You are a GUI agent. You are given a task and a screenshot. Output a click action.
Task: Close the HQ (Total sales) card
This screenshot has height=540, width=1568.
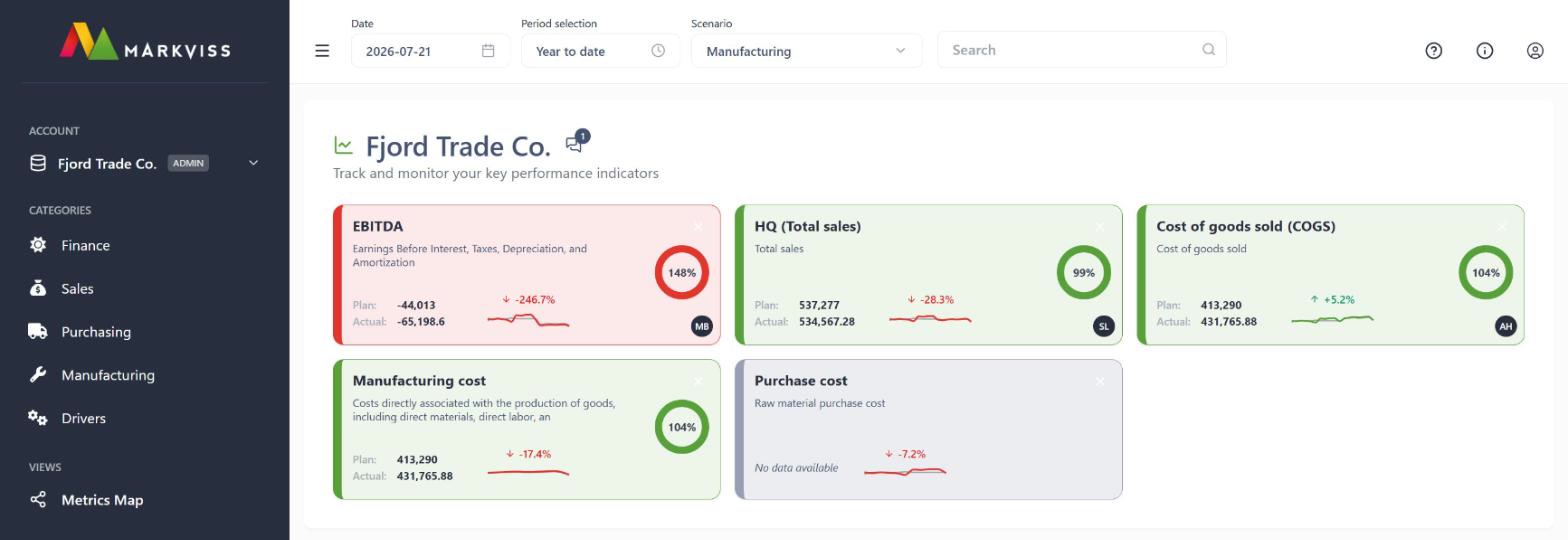(x=1100, y=227)
